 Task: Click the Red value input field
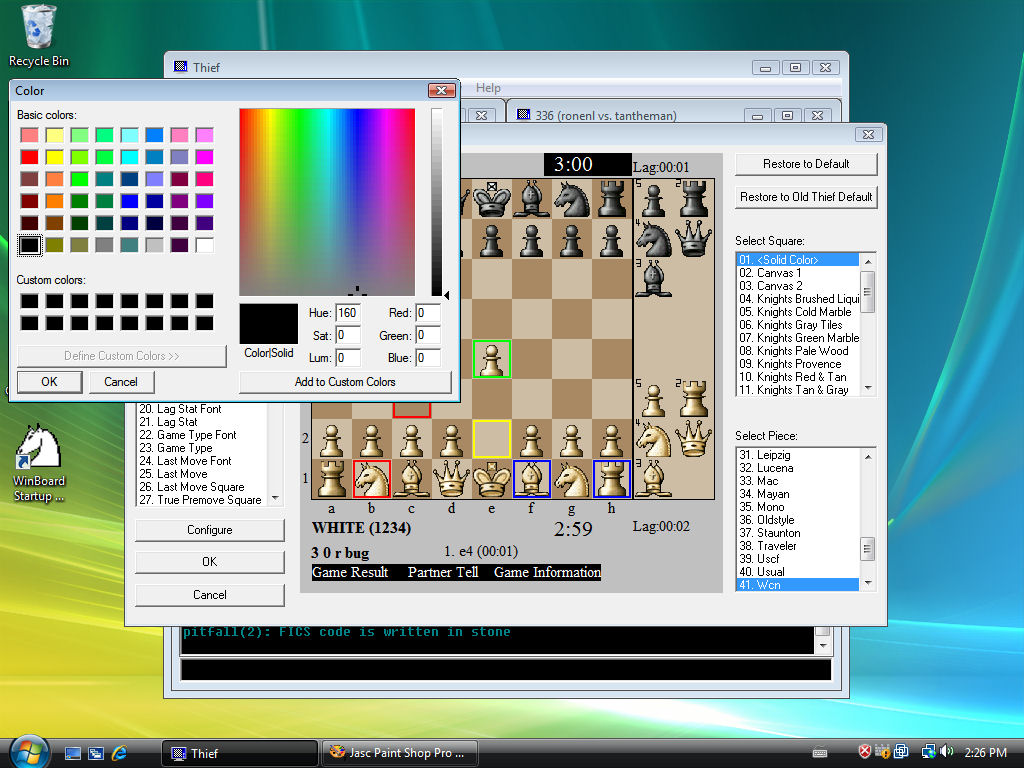tap(428, 313)
